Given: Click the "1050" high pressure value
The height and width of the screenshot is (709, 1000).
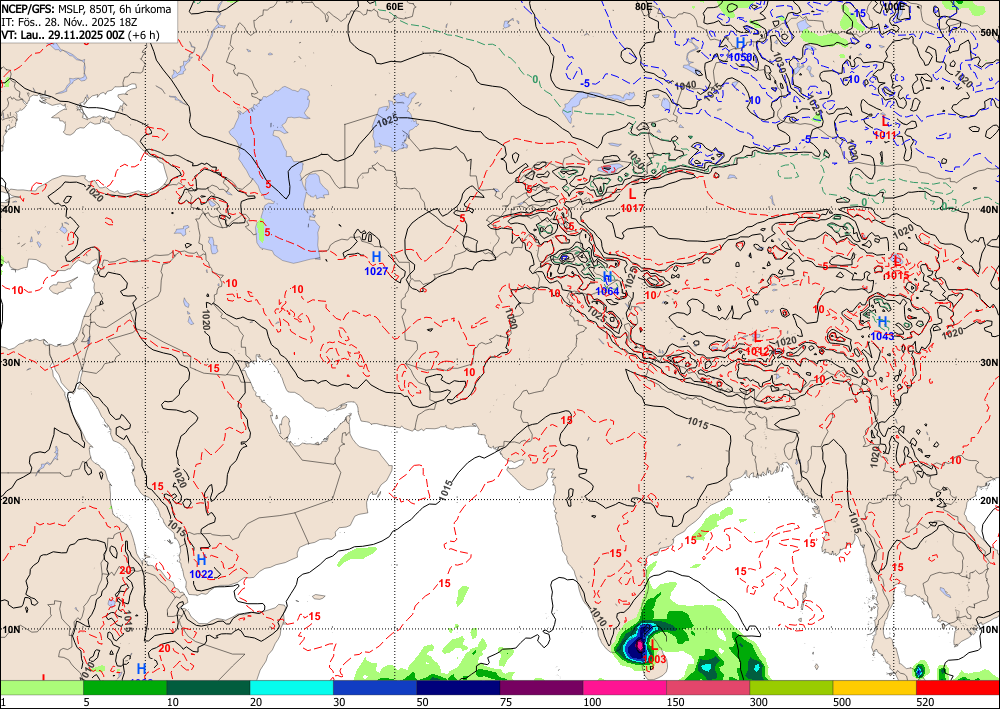Looking at the screenshot, I should 740,57.
